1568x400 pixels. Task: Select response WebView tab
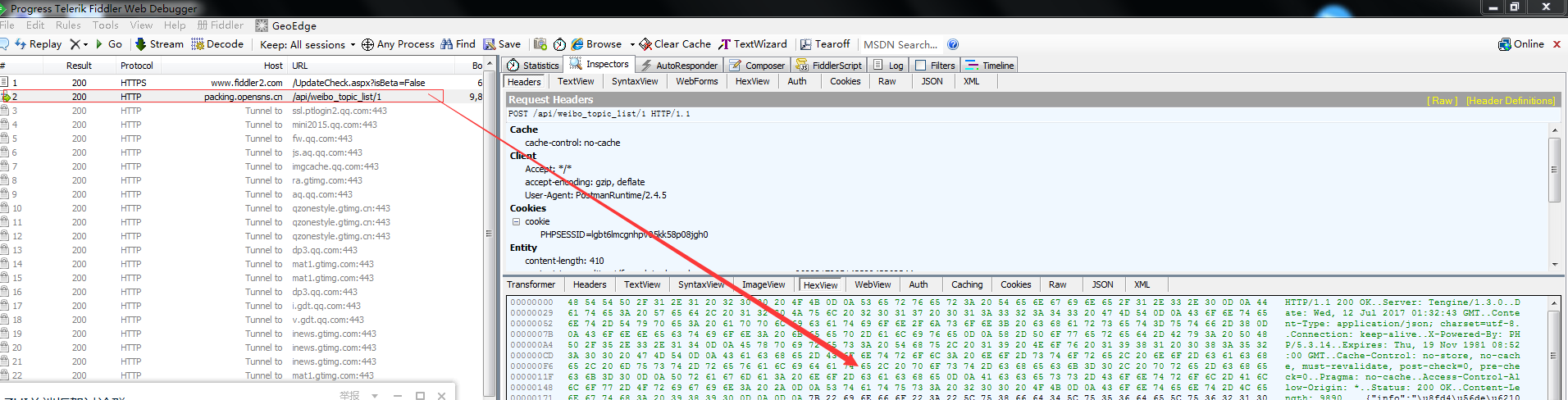click(x=873, y=284)
